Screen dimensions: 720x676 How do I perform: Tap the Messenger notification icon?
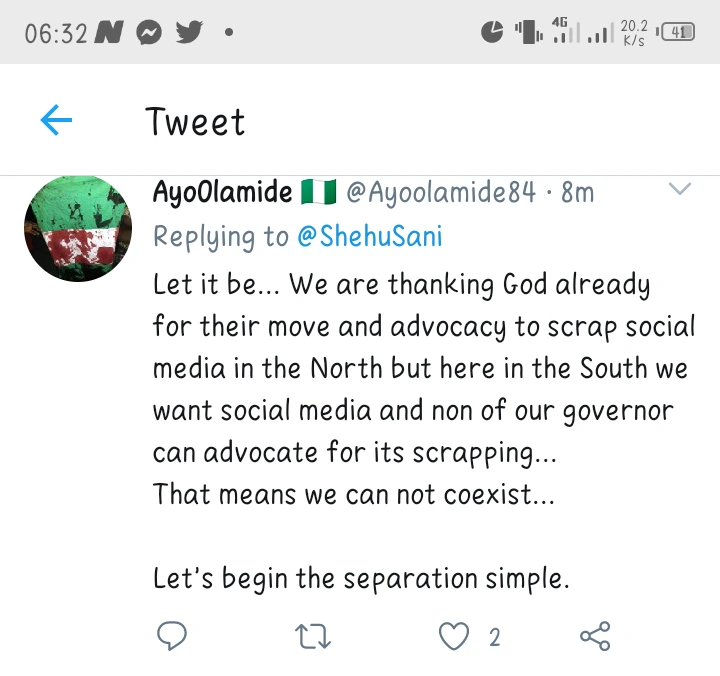coord(148,33)
